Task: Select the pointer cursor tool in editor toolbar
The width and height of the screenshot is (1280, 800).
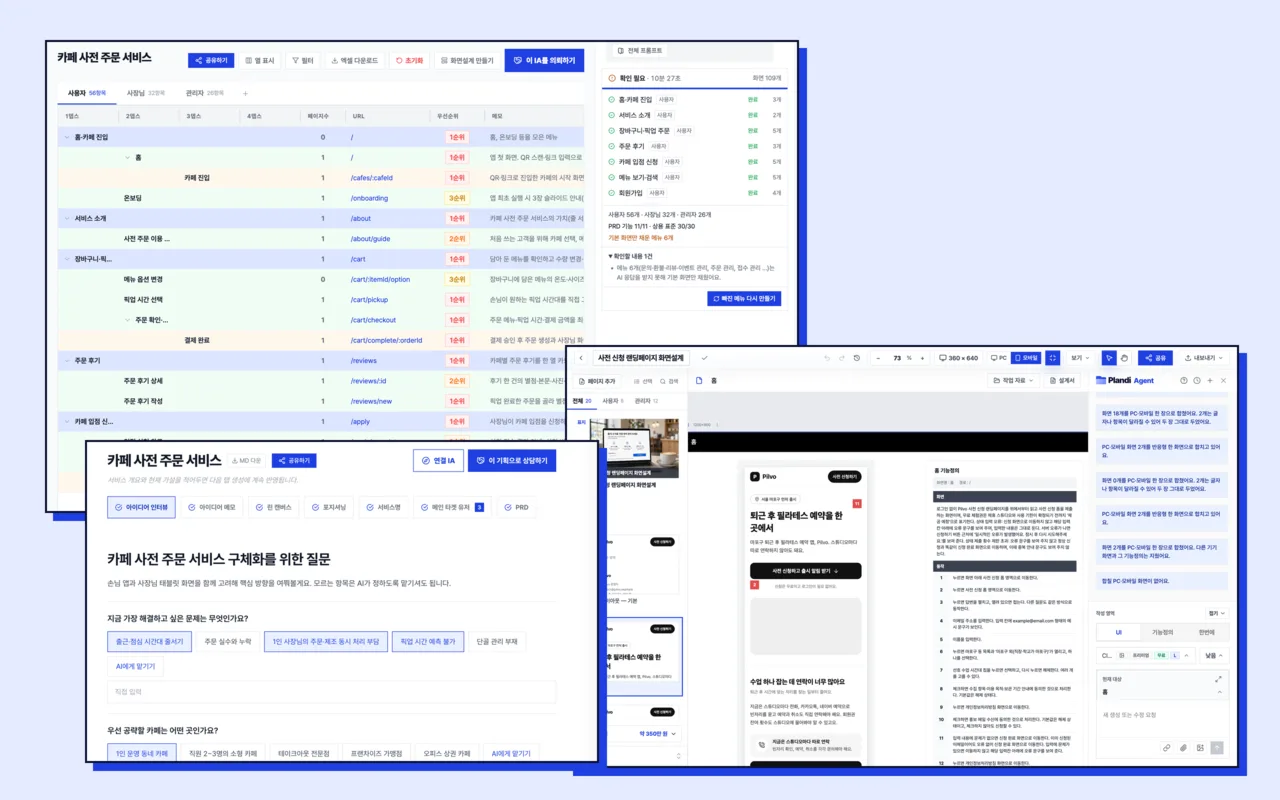Action: click(1109, 357)
